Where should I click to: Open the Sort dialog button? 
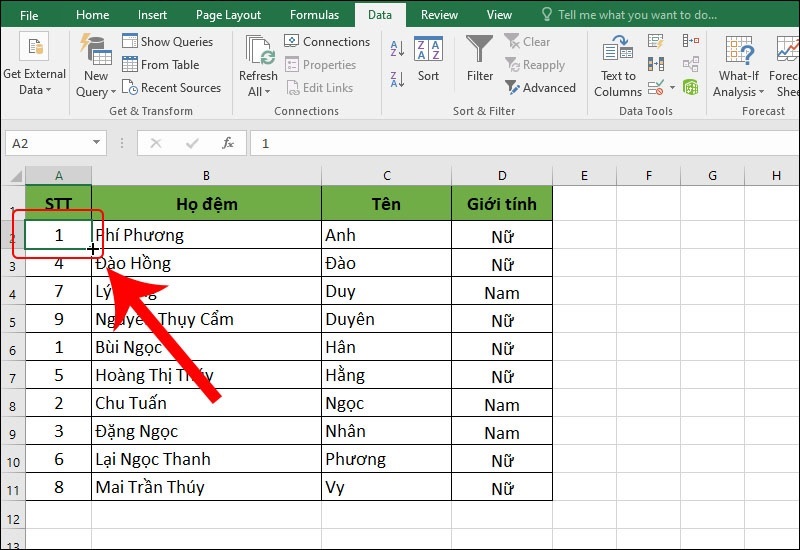[x=428, y=59]
